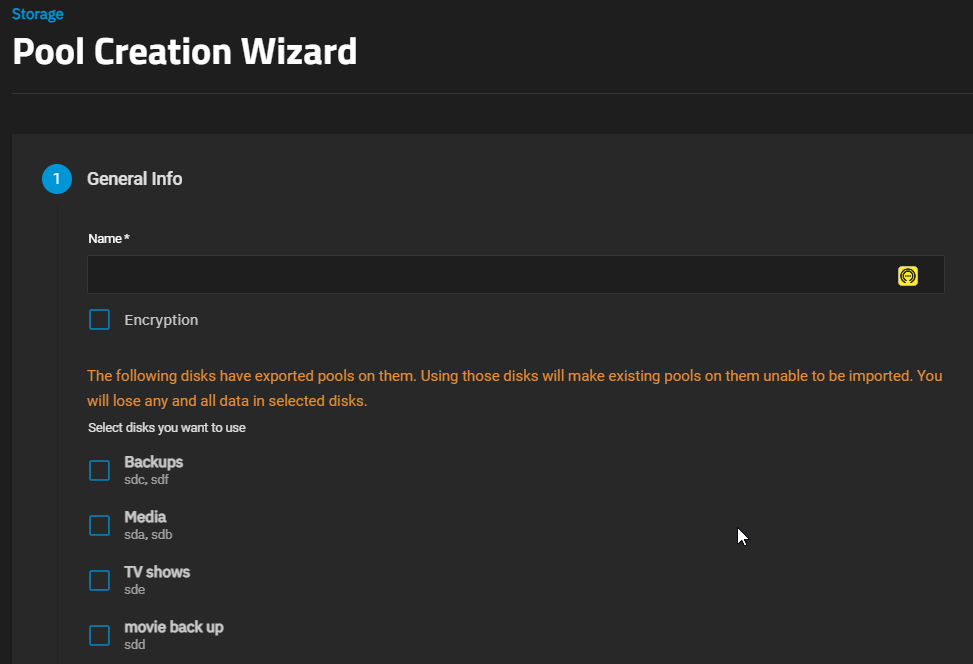The width and height of the screenshot is (973, 664).
Task: Click the step 1 circle icon
Action: click(x=56, y=179)
